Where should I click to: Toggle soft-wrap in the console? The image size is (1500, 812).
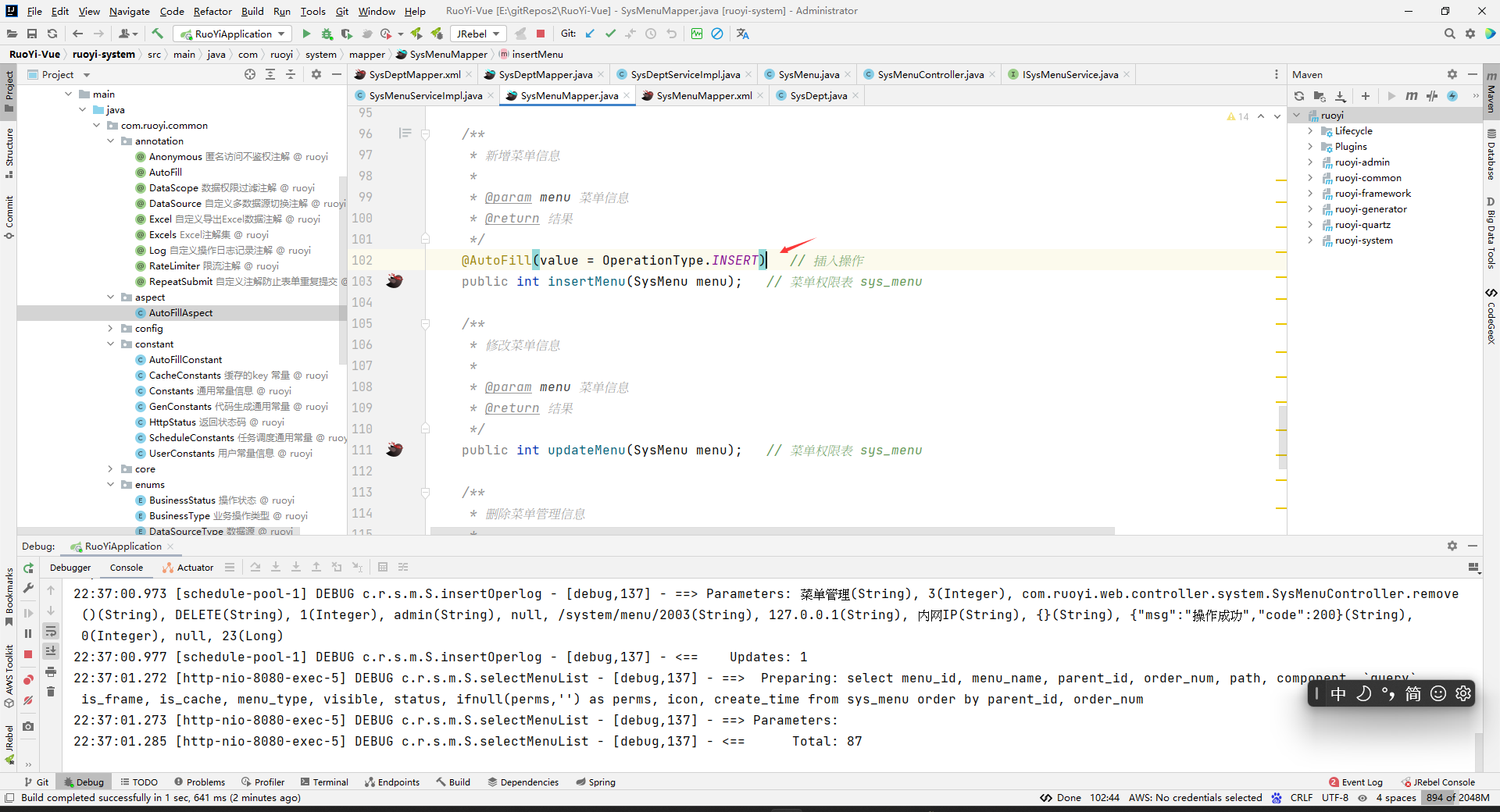[51, 631]
